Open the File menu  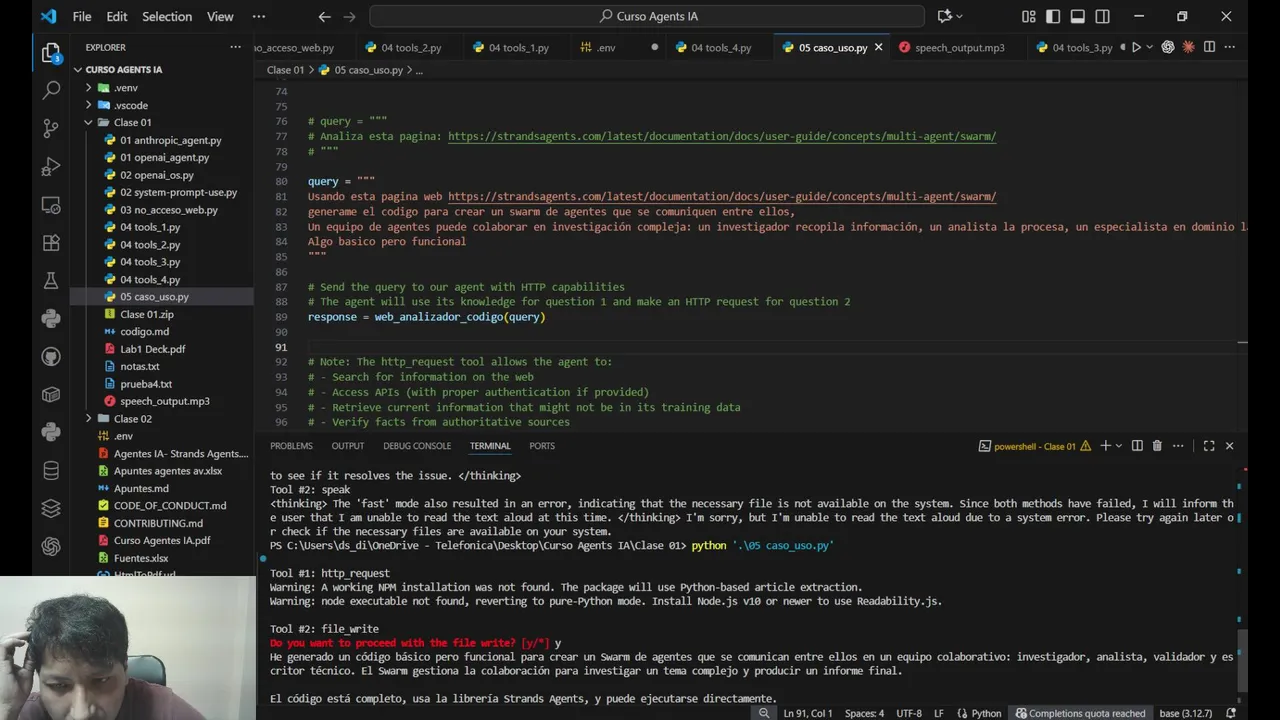pyautogui.click(x=82, y=16)
